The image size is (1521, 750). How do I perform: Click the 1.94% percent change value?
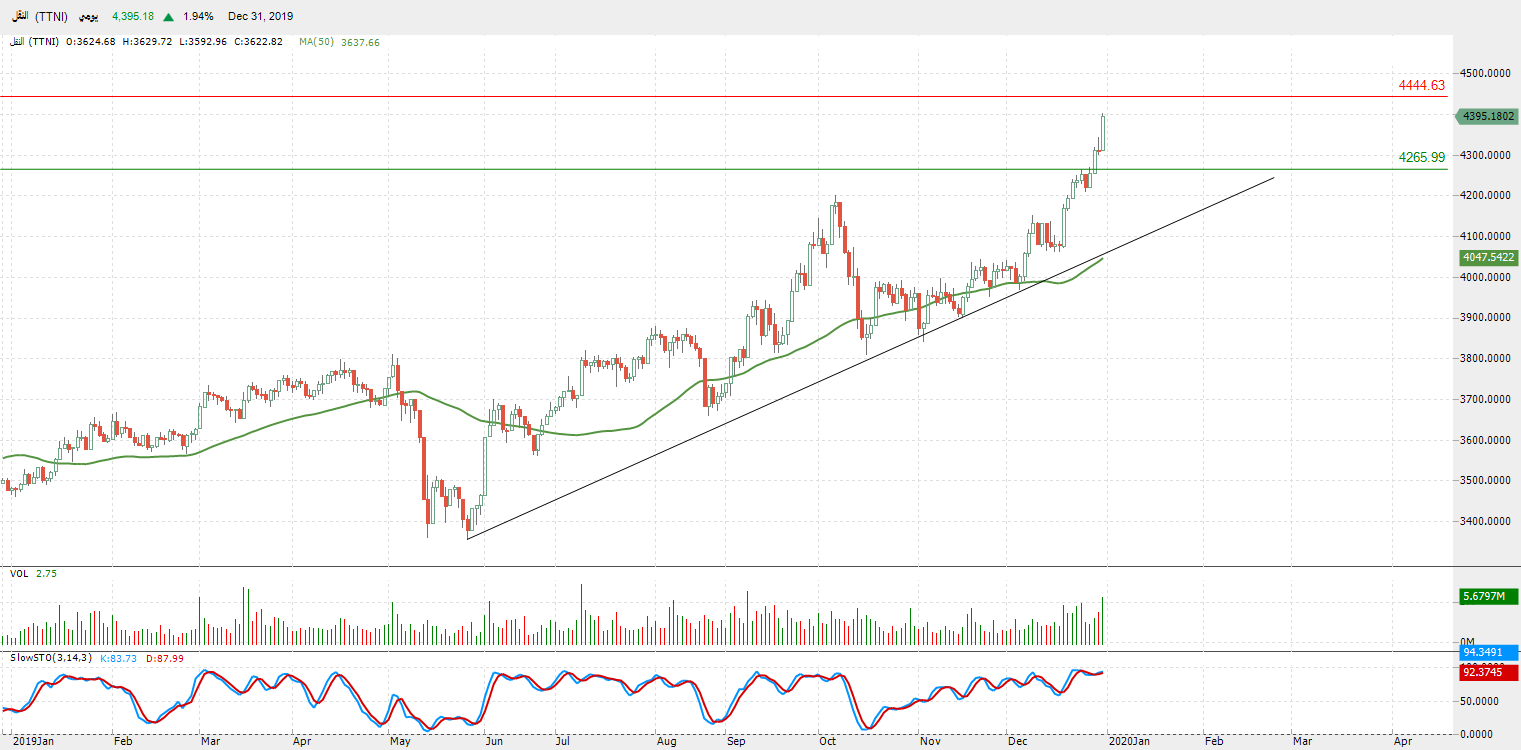pyautogui.click(x=200, y=17)
